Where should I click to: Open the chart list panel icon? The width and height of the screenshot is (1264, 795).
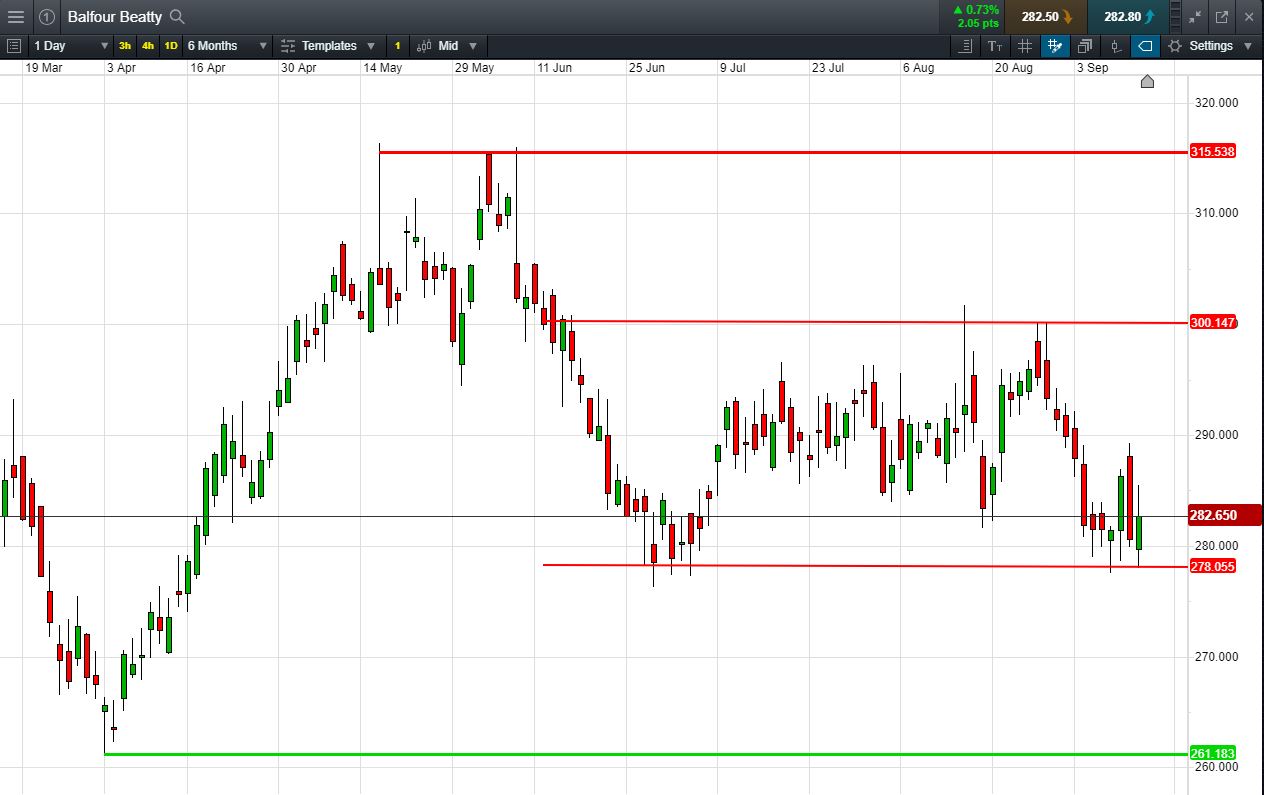[x=13, y=46]
